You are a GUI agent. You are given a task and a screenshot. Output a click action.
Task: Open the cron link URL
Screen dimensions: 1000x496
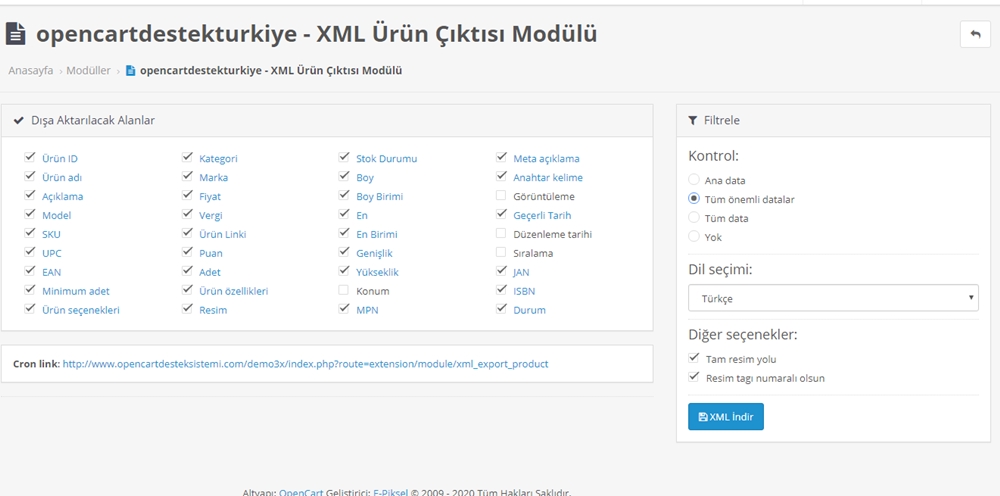[305, 364]
